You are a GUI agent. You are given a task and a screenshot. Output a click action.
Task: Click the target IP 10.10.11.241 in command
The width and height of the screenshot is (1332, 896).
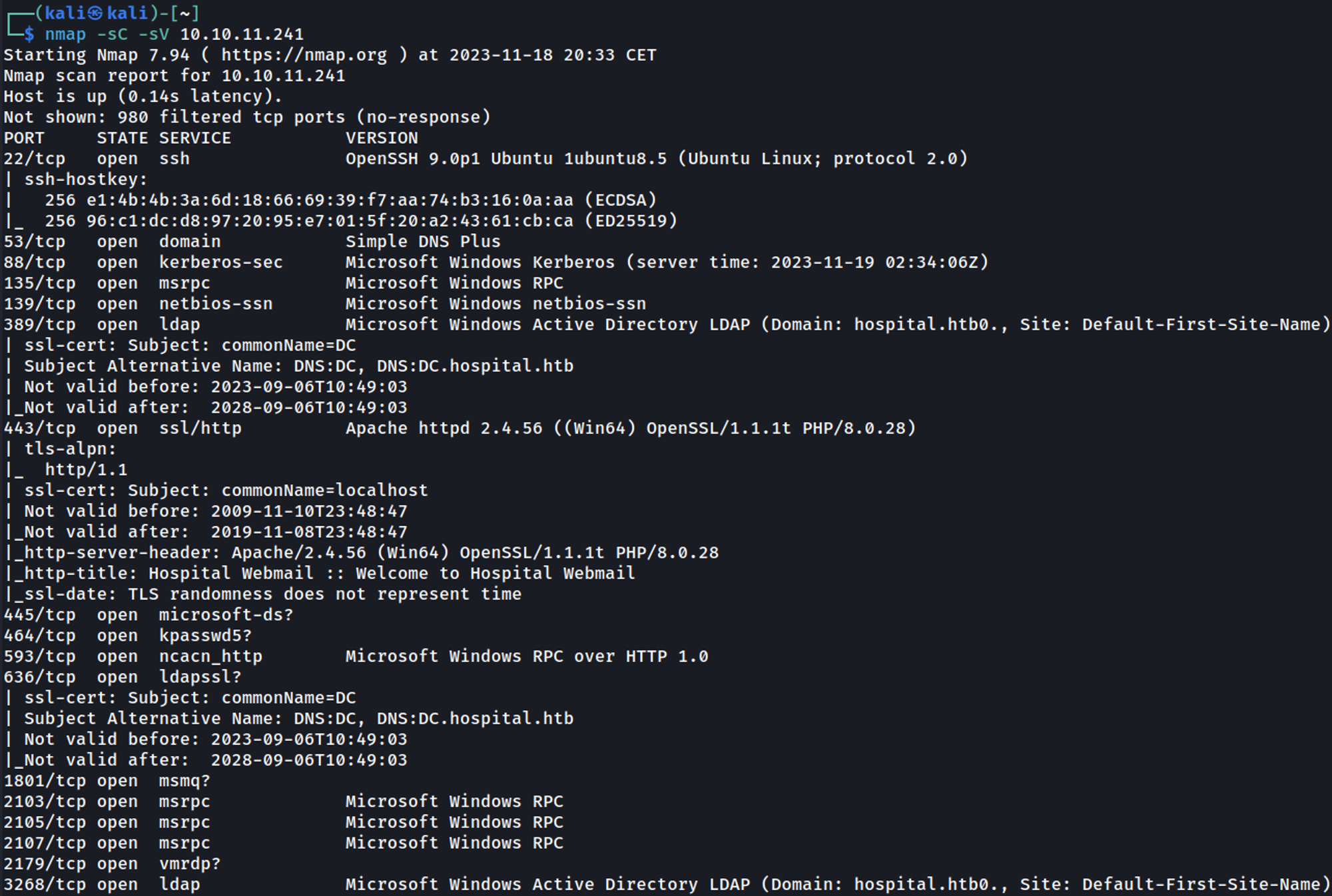(242, 35)
